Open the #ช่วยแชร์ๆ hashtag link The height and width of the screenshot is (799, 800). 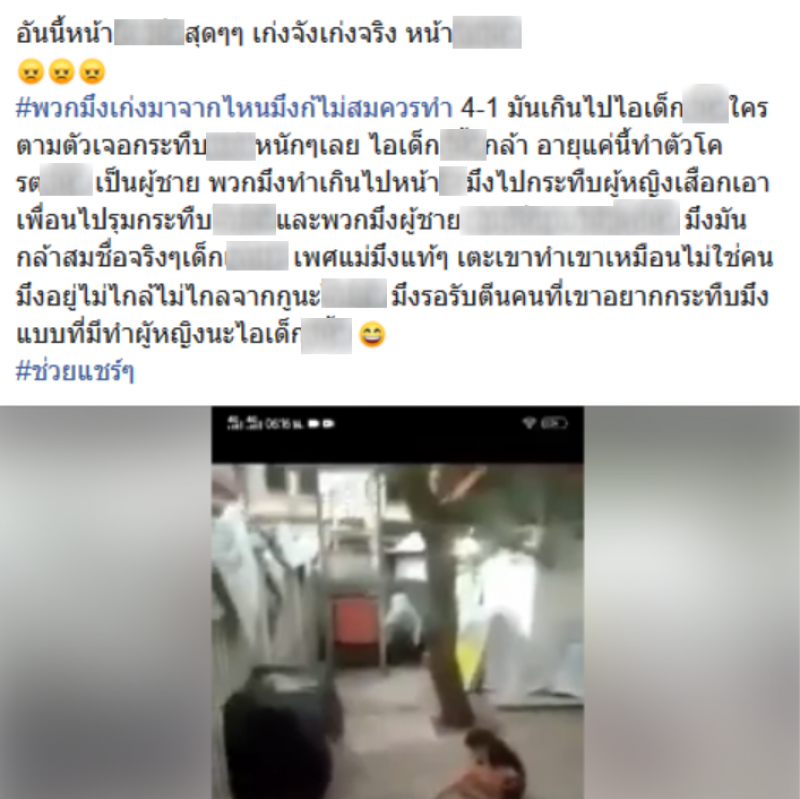coord(75,371)
